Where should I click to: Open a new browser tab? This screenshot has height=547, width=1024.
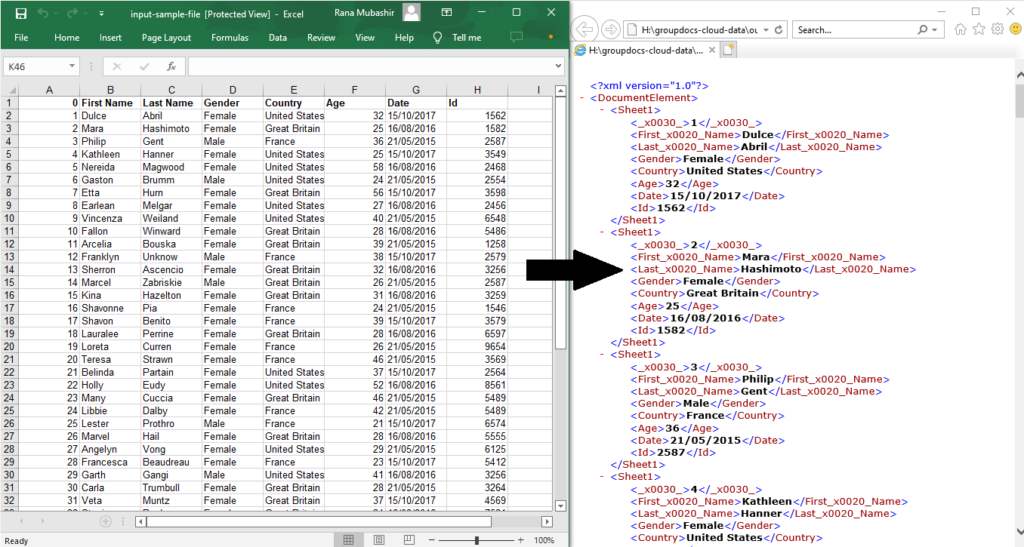(729, 50)
